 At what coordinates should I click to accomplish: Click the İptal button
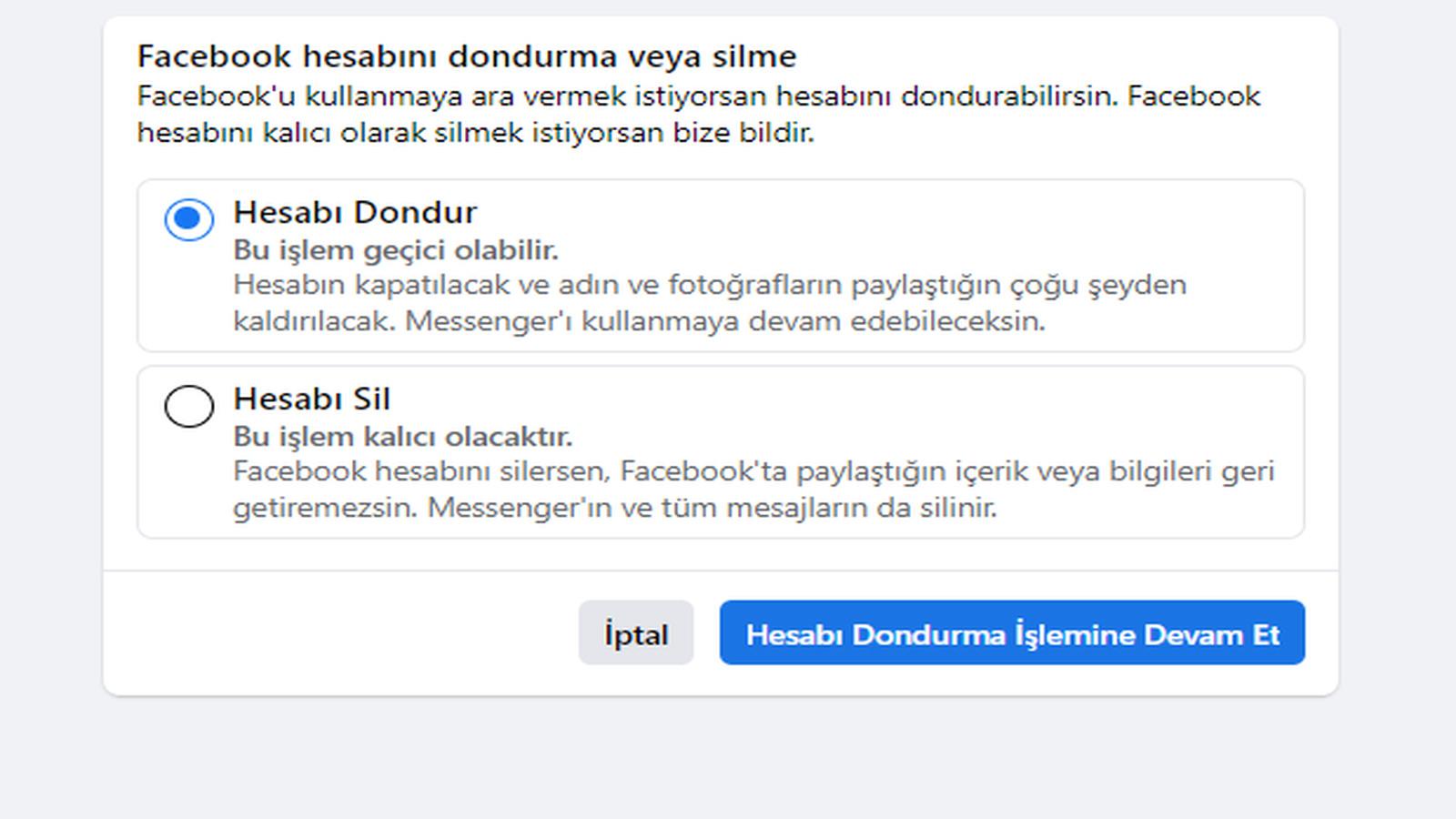636,632
